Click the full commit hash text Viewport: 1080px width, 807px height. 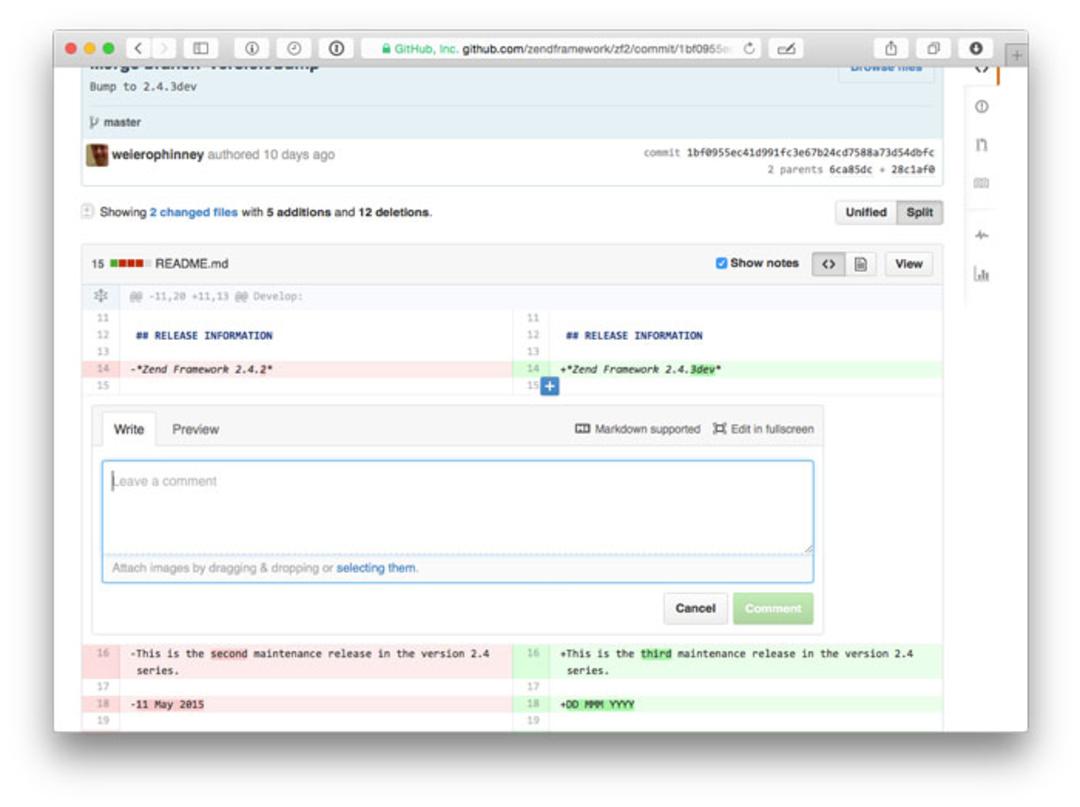pos(810,152)
